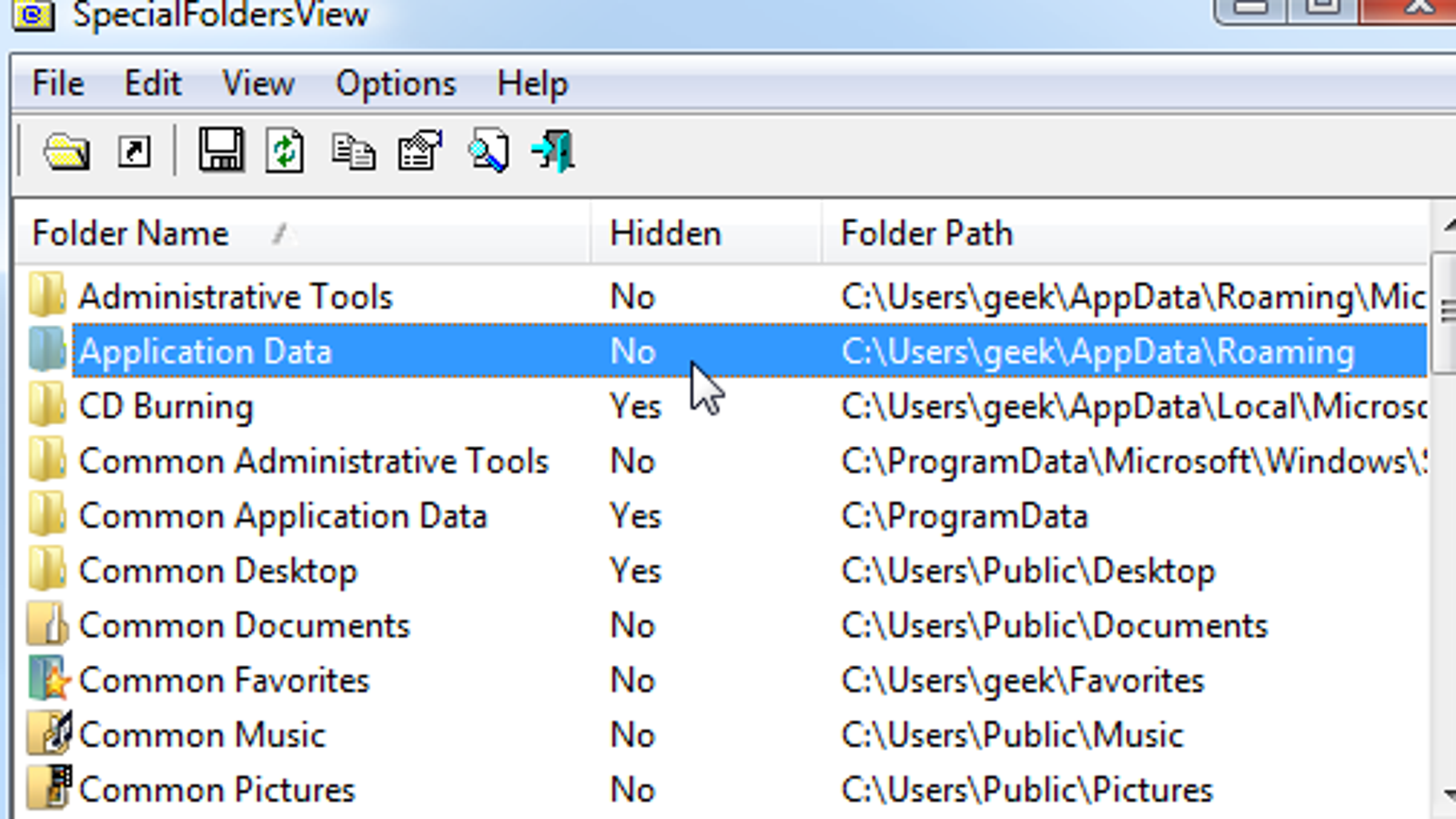Click path C:\Users\Public\Music

pyautogui.click(x=1013, y=735)
